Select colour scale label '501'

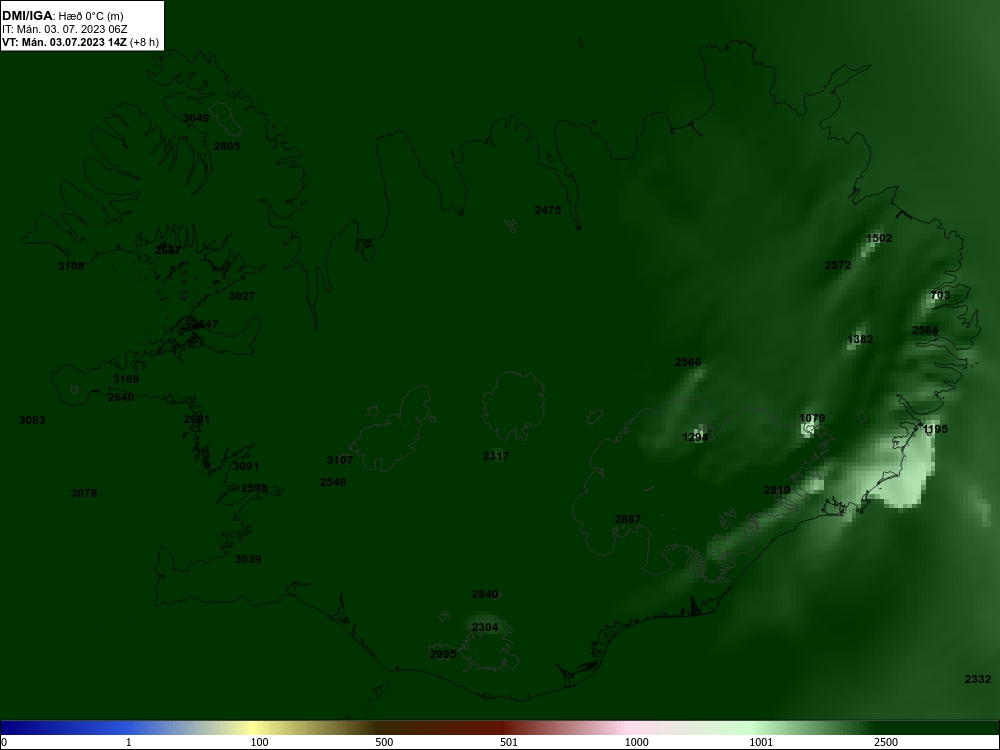coord(509,742)
